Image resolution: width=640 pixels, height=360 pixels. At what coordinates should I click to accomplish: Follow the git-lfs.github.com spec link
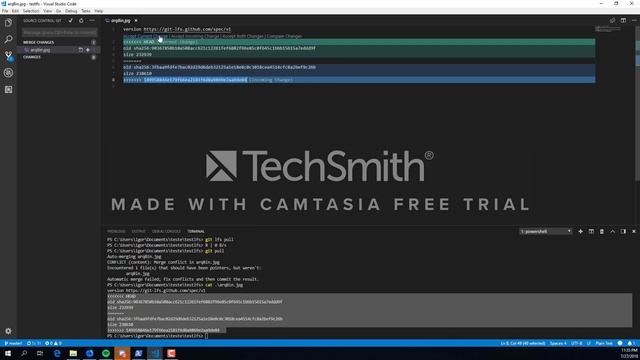(187, 29)
